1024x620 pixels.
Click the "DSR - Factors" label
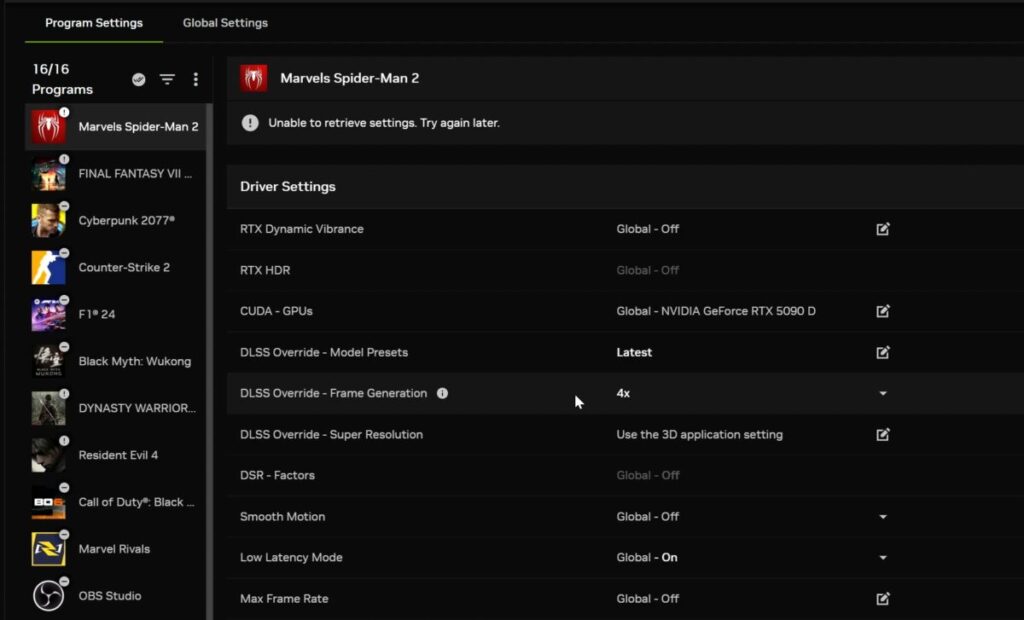[278, 476]
